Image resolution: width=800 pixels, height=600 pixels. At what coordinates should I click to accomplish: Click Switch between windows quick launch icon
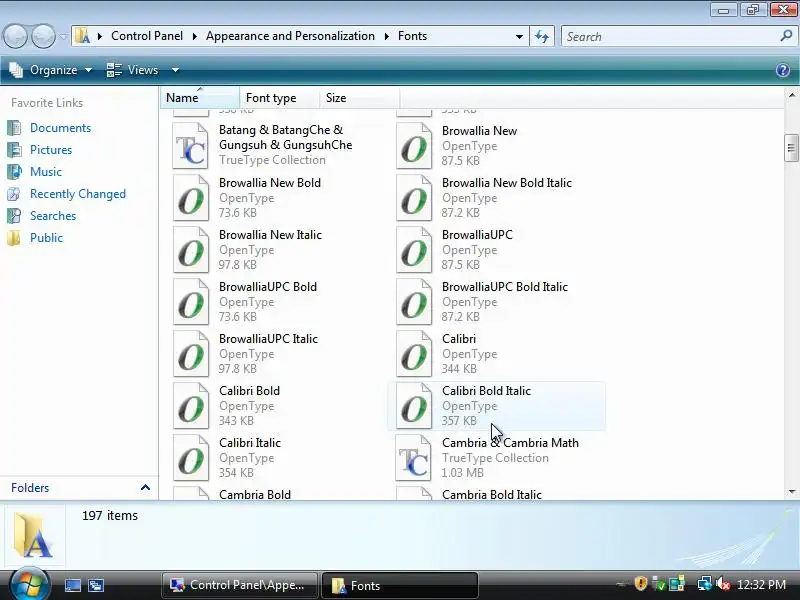point(96,585)
